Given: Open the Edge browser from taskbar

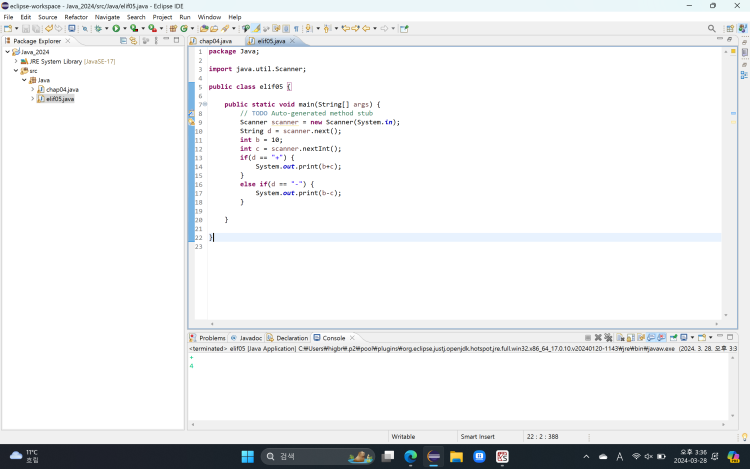Looking at the screenshot, I should (x=410, y=456).
